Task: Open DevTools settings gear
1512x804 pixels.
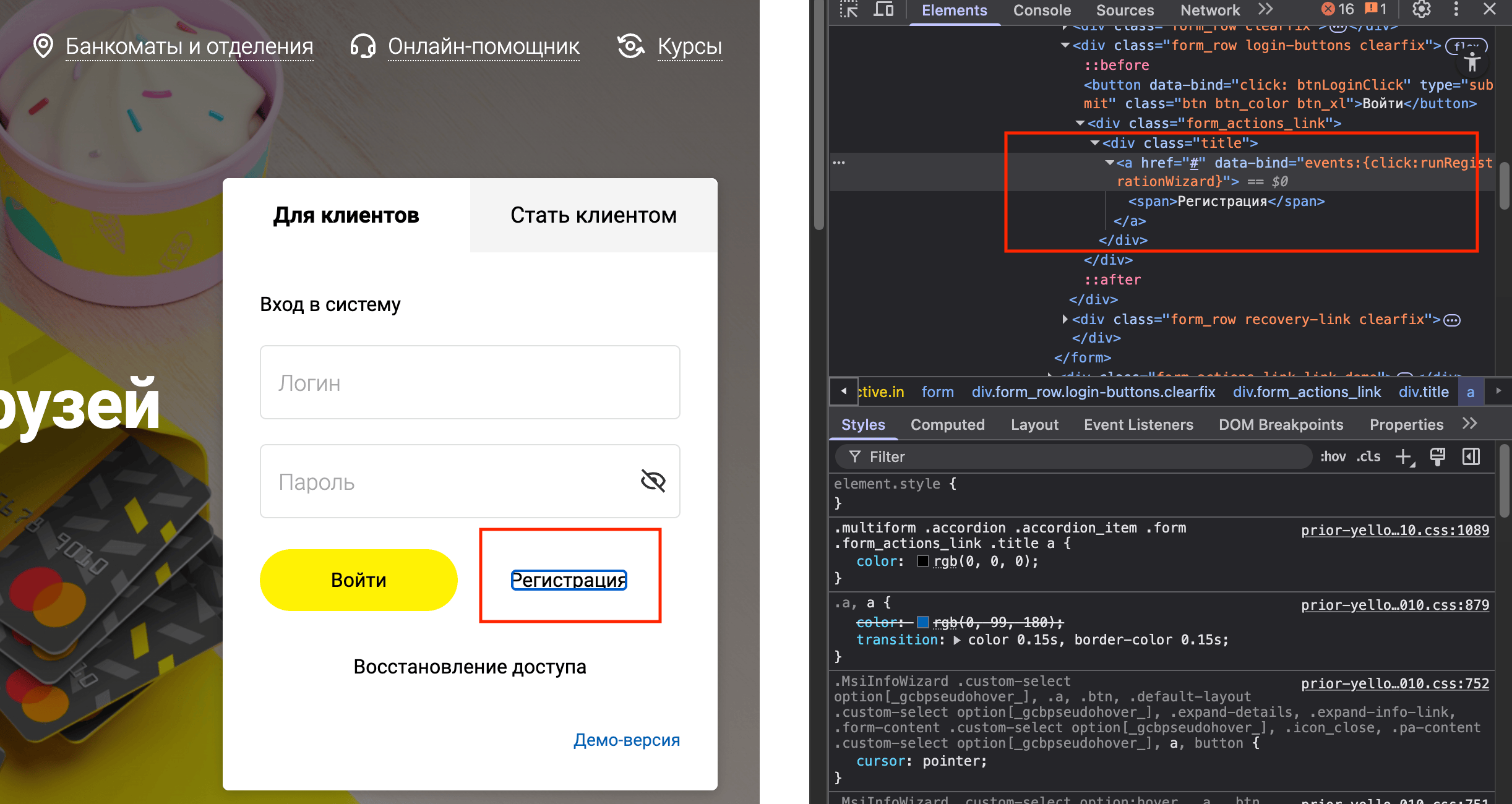Action: click(x=1422, y=10)
